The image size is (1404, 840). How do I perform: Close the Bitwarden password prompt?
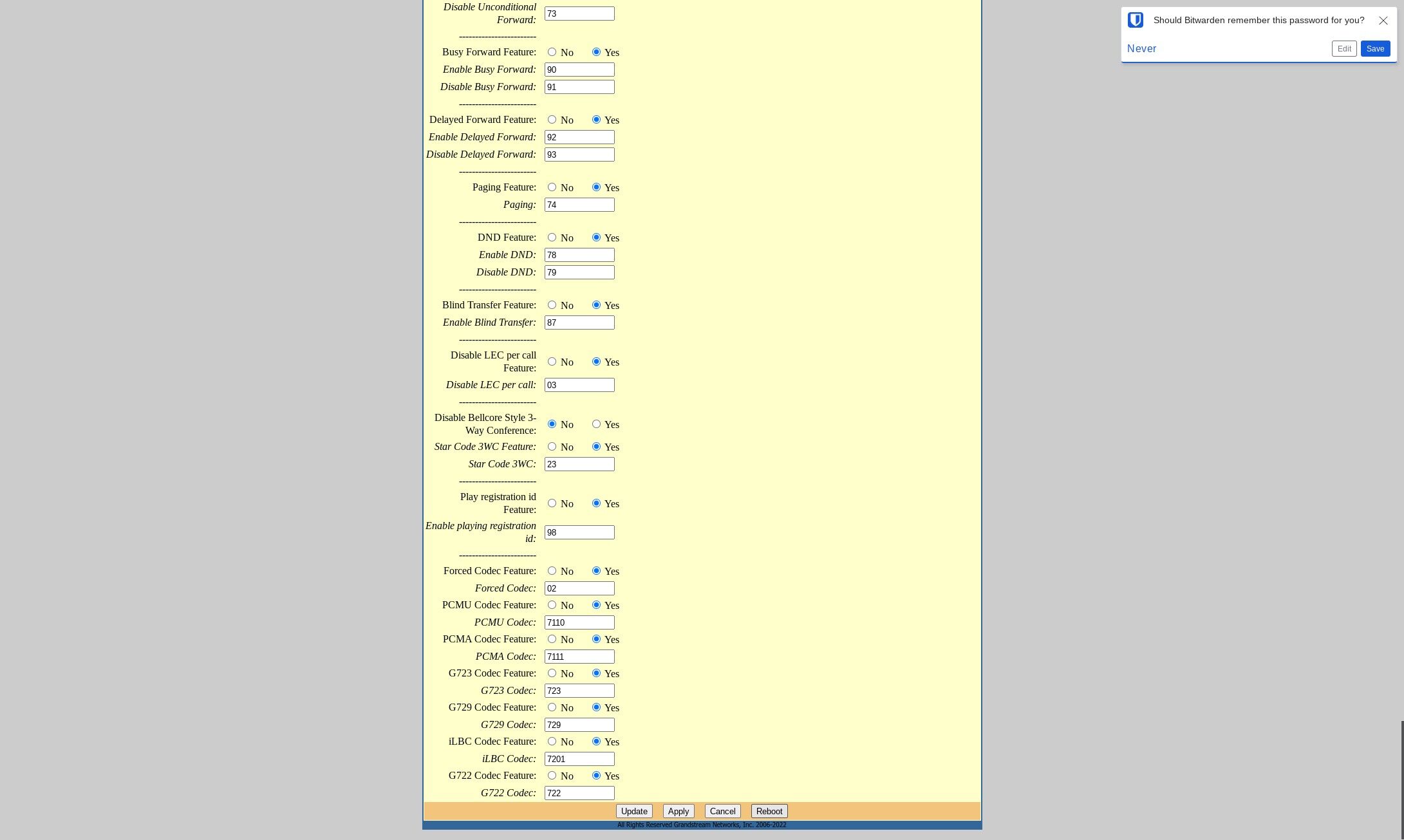(x=1383, y=21)
